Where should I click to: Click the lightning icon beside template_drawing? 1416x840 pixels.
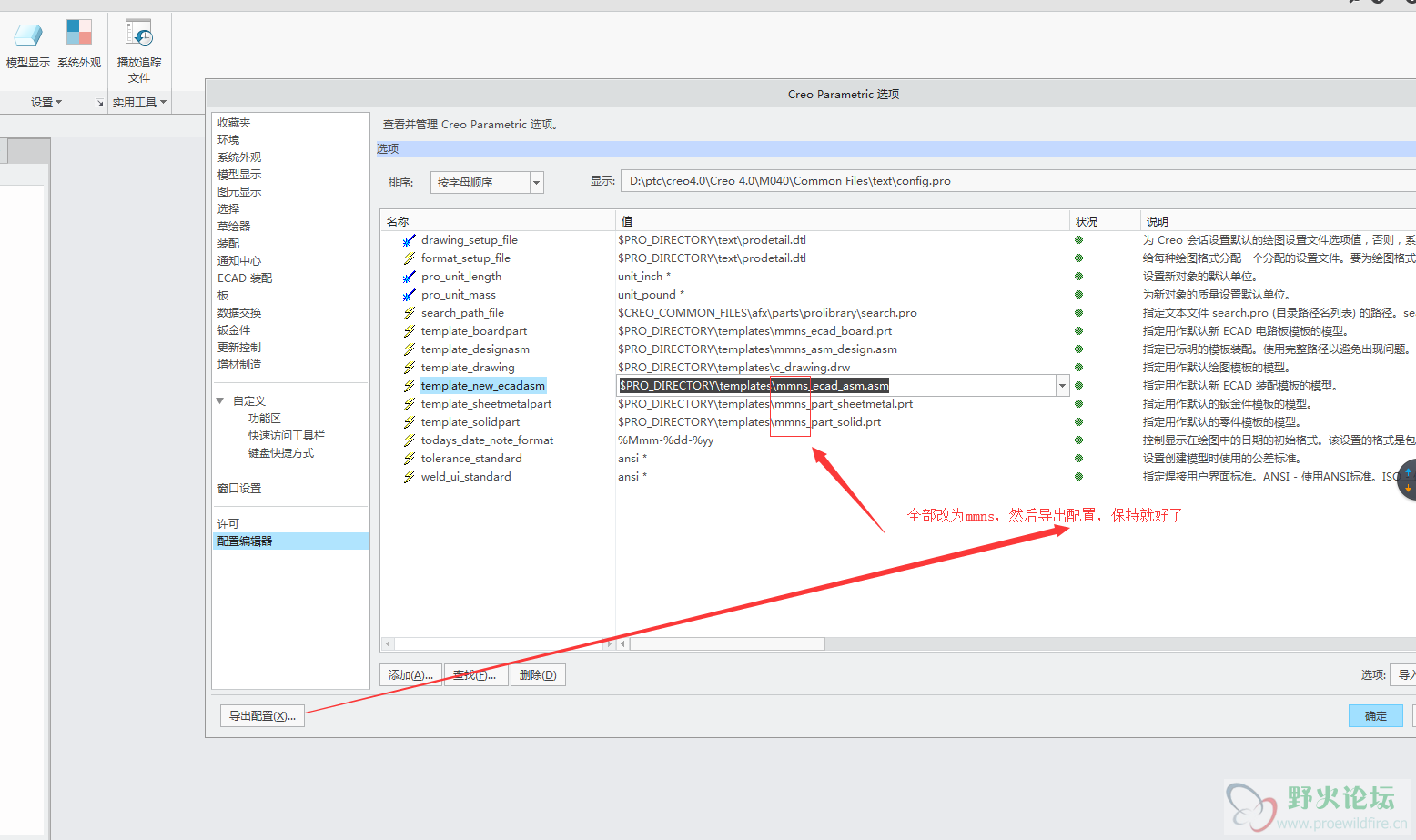410,368
